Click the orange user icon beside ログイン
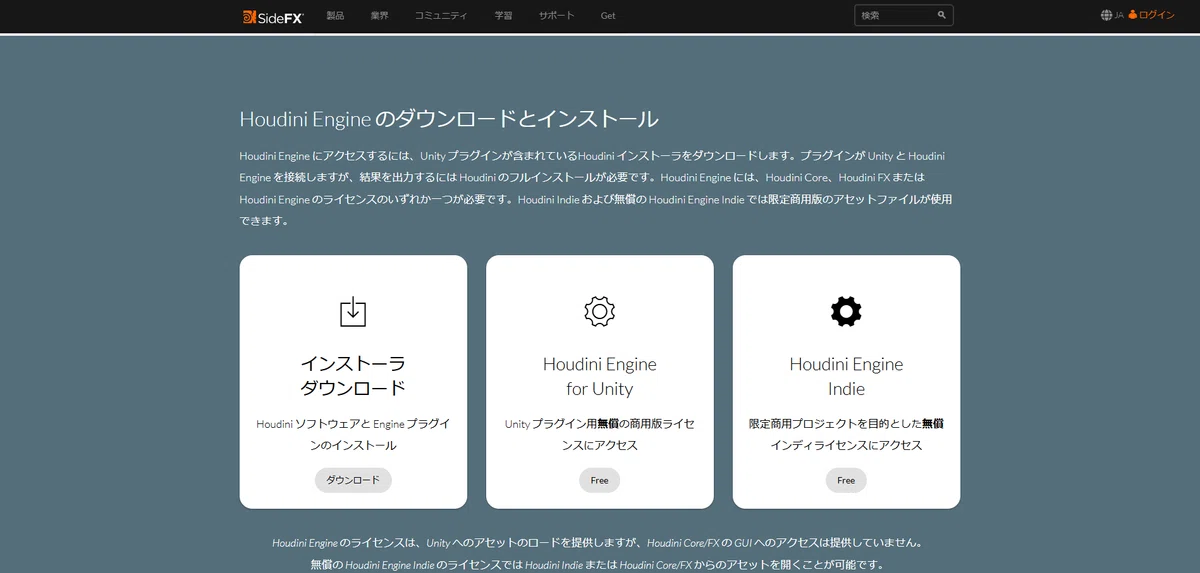 [1133, 15]
